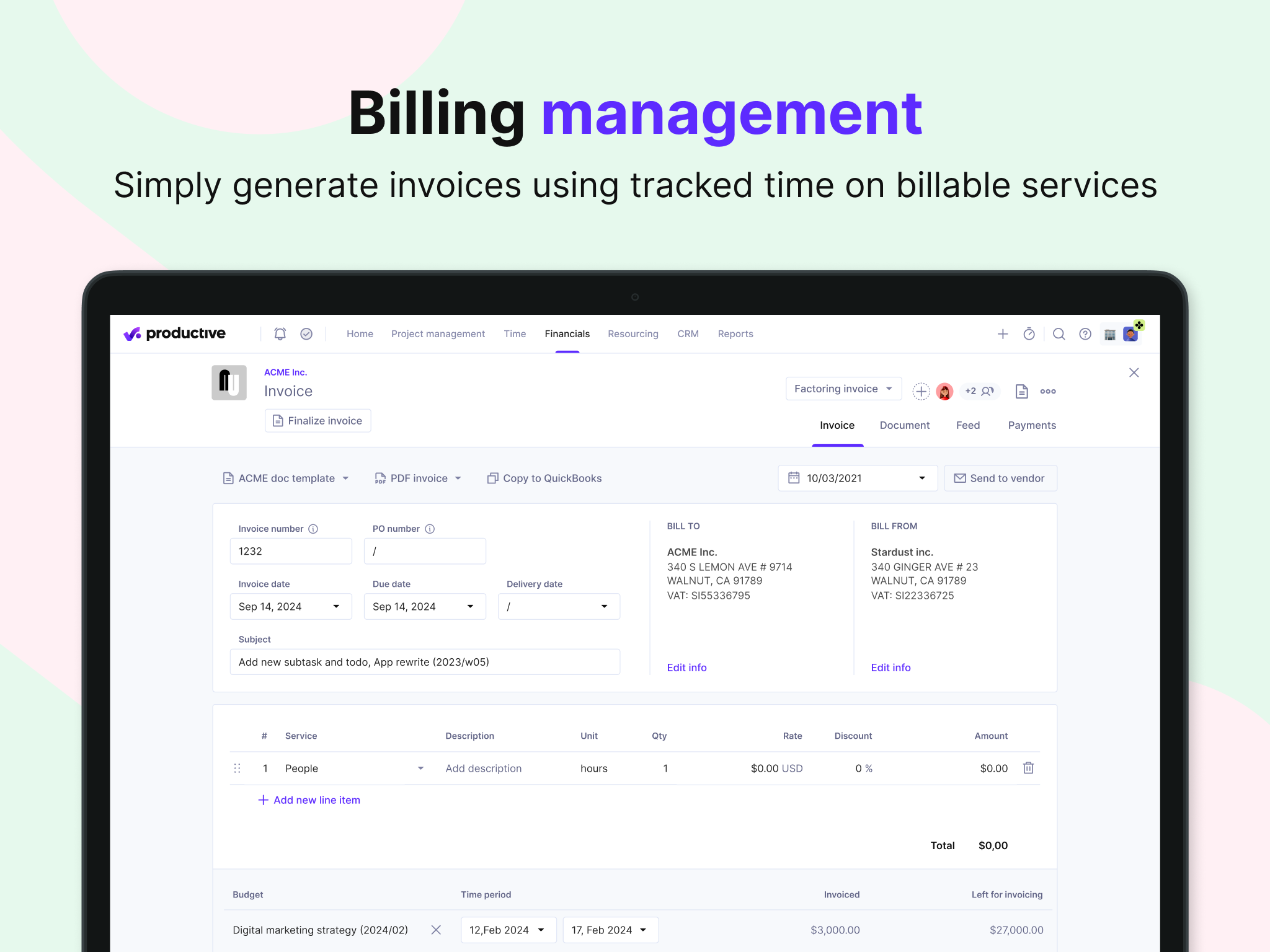The width and height of the screenshot is (1270, 952).
Task: Select the invoice date Sep 14, 2024 dropdown
Action: click(290, 607)
